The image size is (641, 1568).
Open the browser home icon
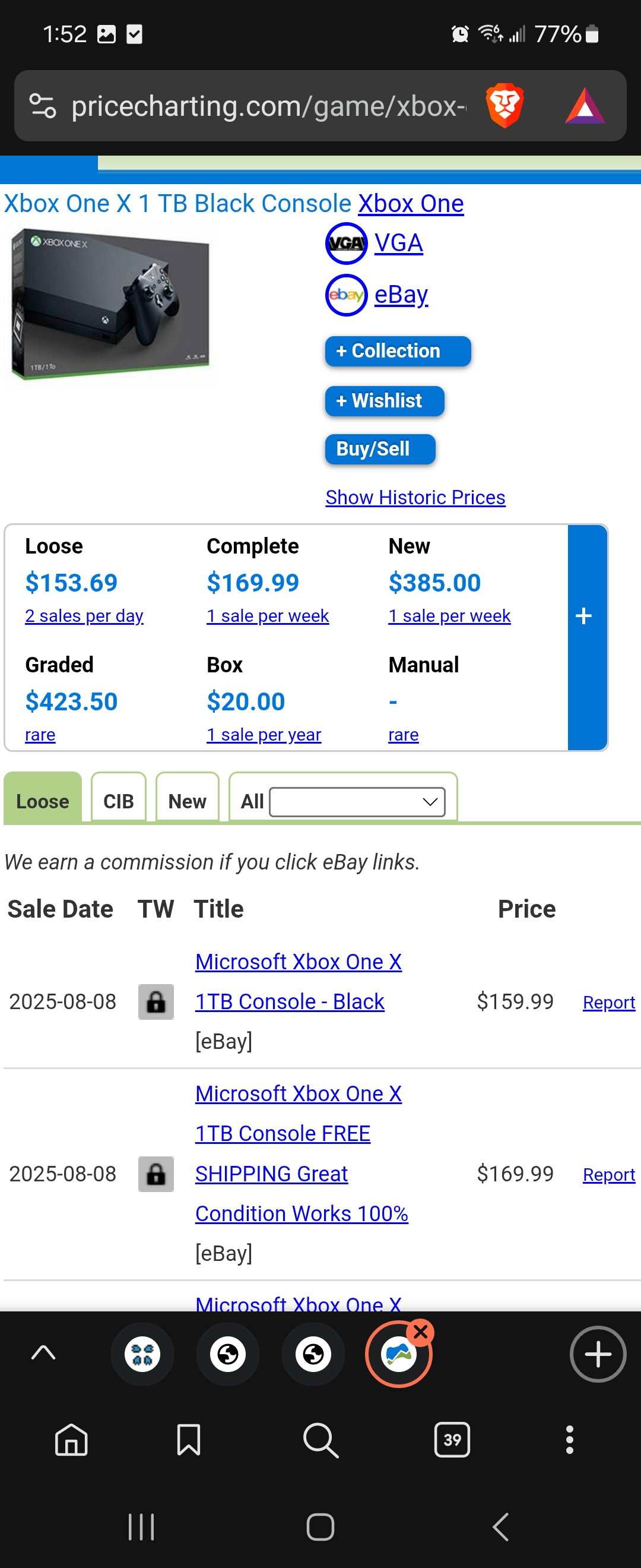[x=71, y=1440]
